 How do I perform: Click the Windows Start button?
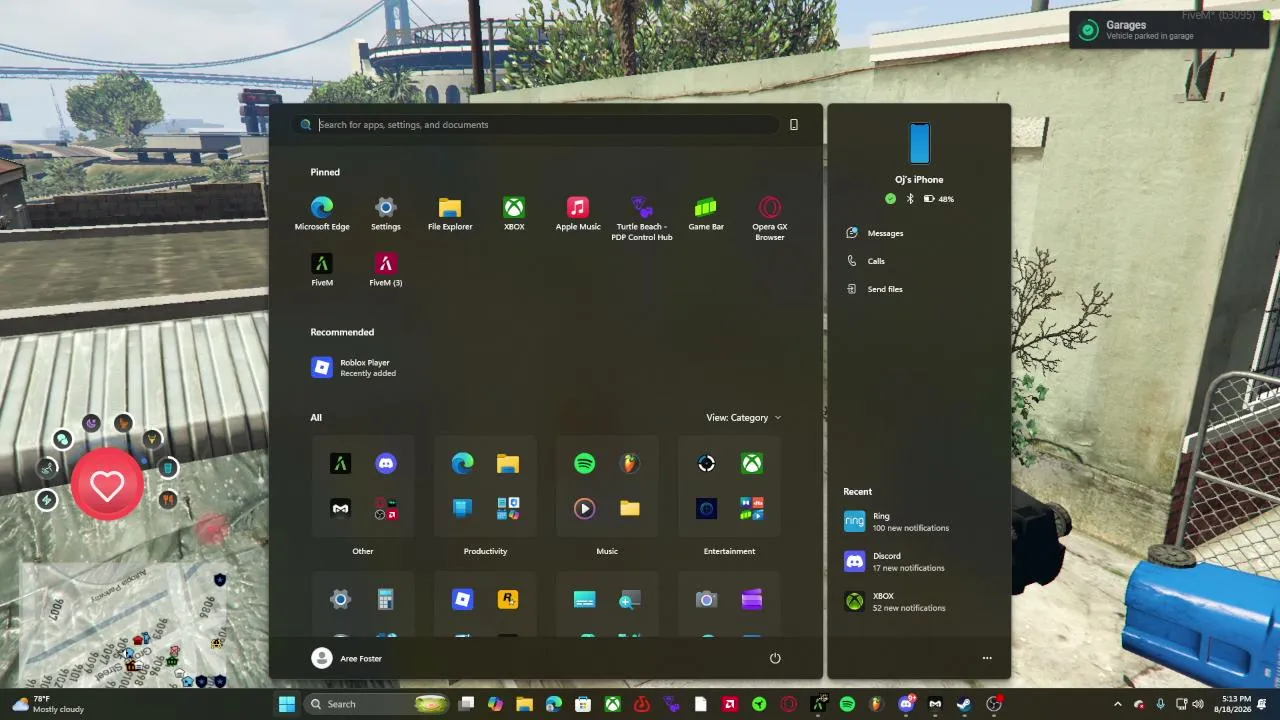click(x=287, y=704)
